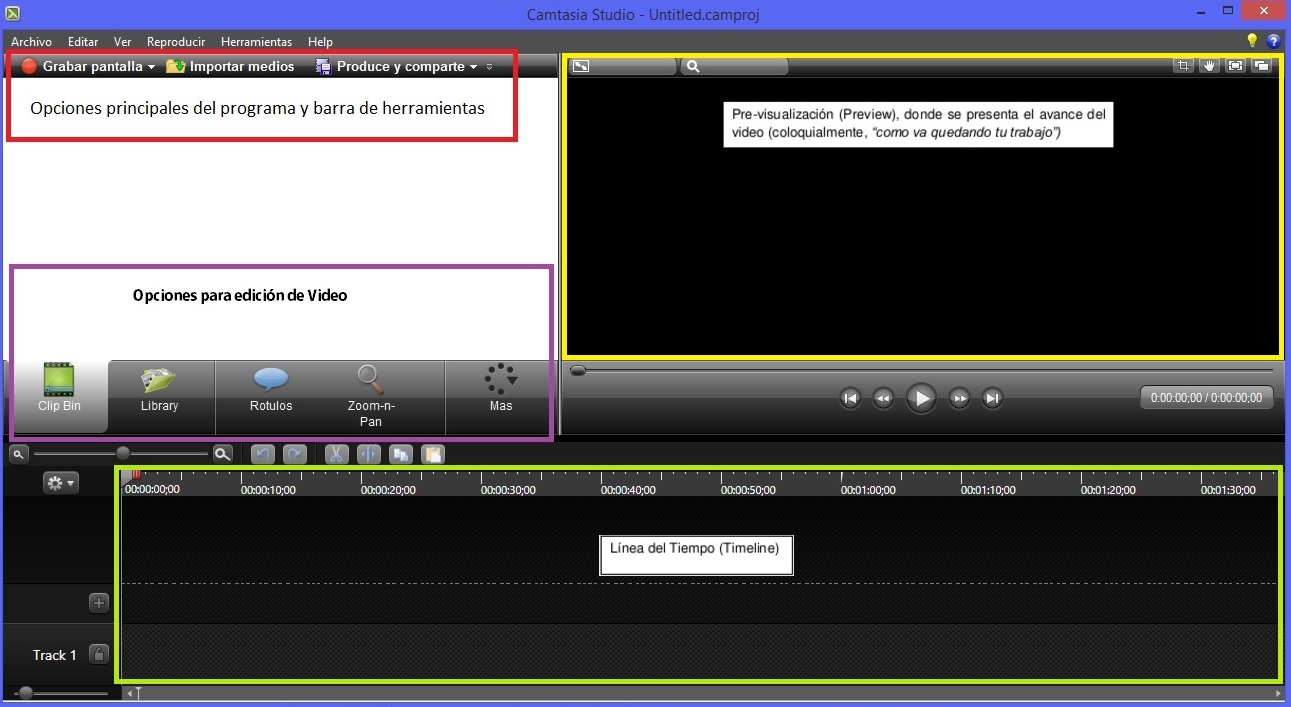The image size is (1291, 707).
Task: Activate the Pan hand tool in preview
Action: (x=1210, y=66)
